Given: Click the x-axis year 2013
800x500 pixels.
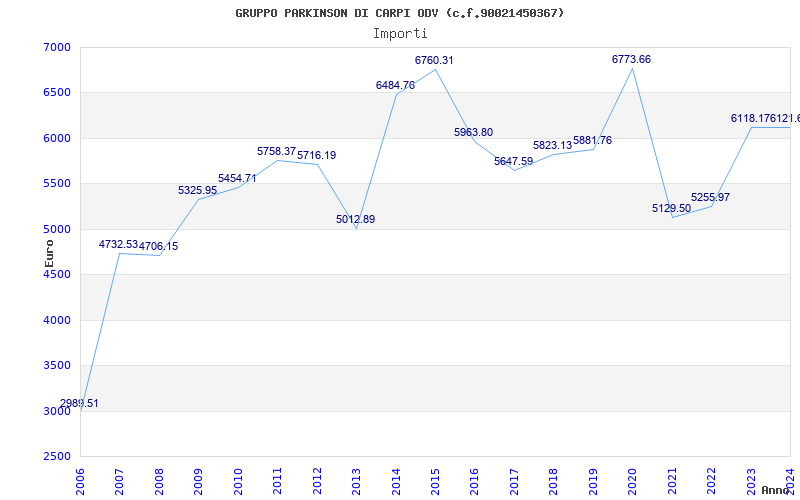Looking at the screenshot, I should coord(356,483).
